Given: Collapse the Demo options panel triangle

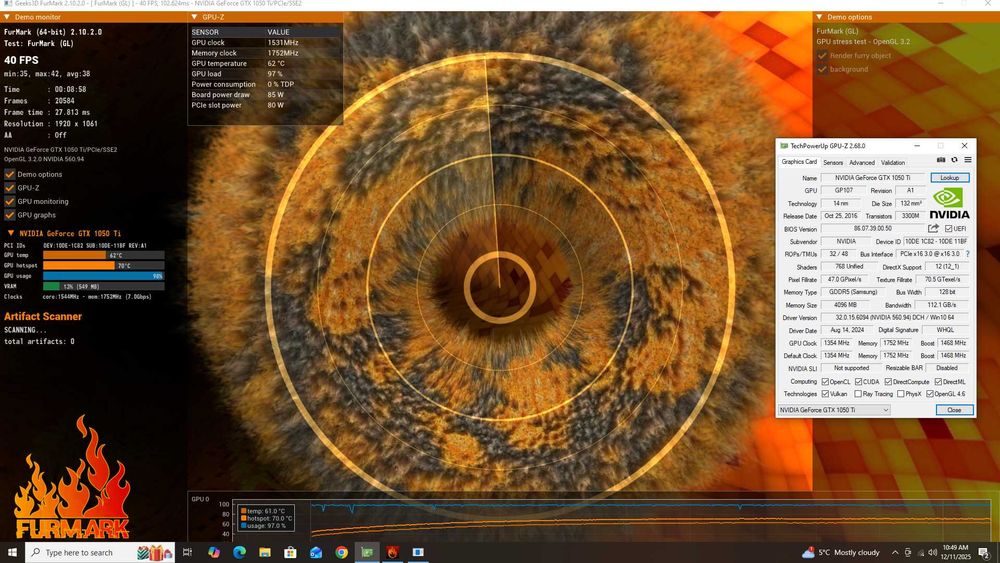Looking at the screenshot, I should [x=820, y=17].
